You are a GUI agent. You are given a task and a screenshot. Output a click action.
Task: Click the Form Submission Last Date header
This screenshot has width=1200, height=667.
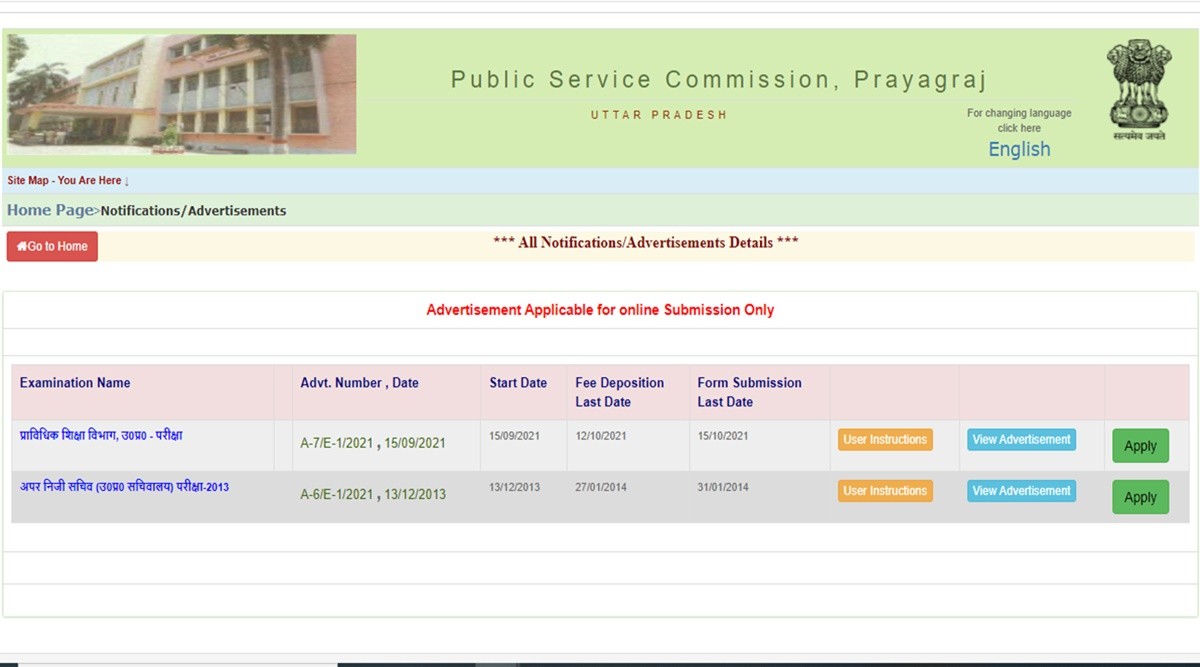click(x=749, y=392)
